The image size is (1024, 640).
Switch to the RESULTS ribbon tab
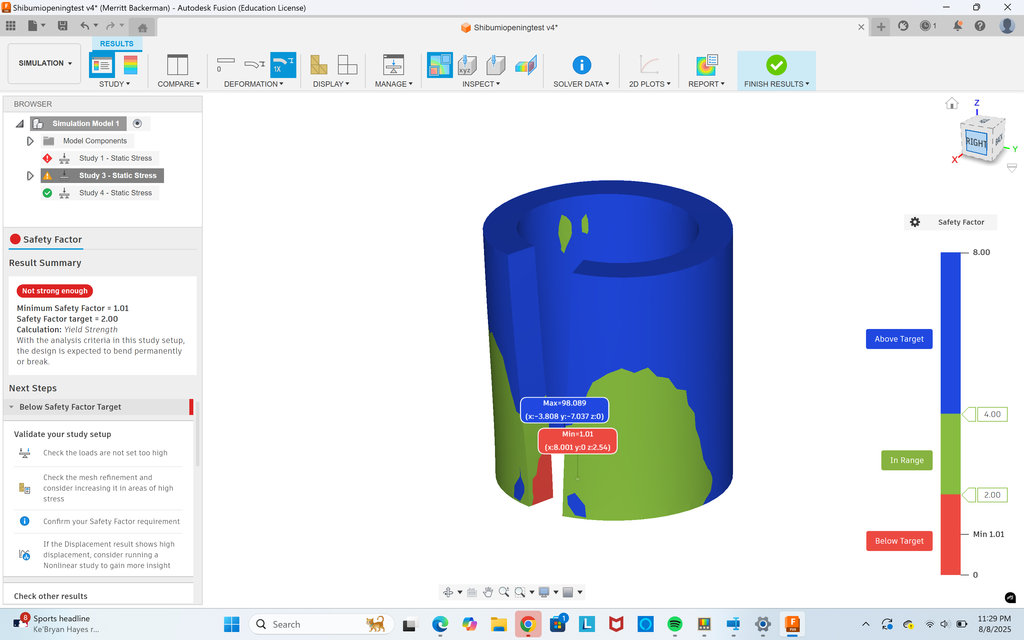116,44
